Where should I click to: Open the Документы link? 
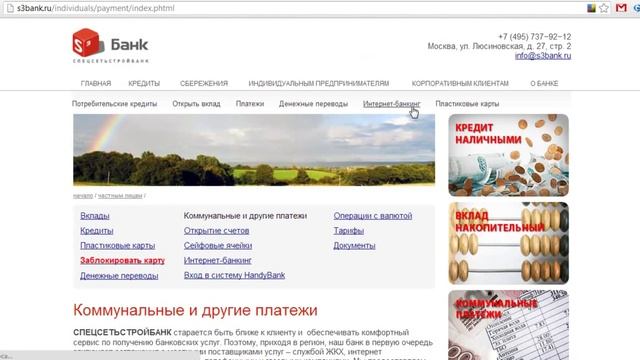click(354, 246)
